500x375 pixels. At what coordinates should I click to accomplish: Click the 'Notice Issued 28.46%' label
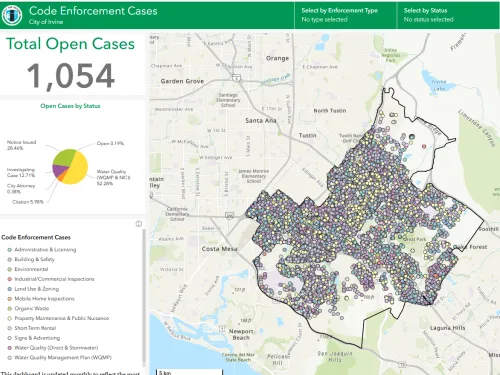[x=21, y=145]
